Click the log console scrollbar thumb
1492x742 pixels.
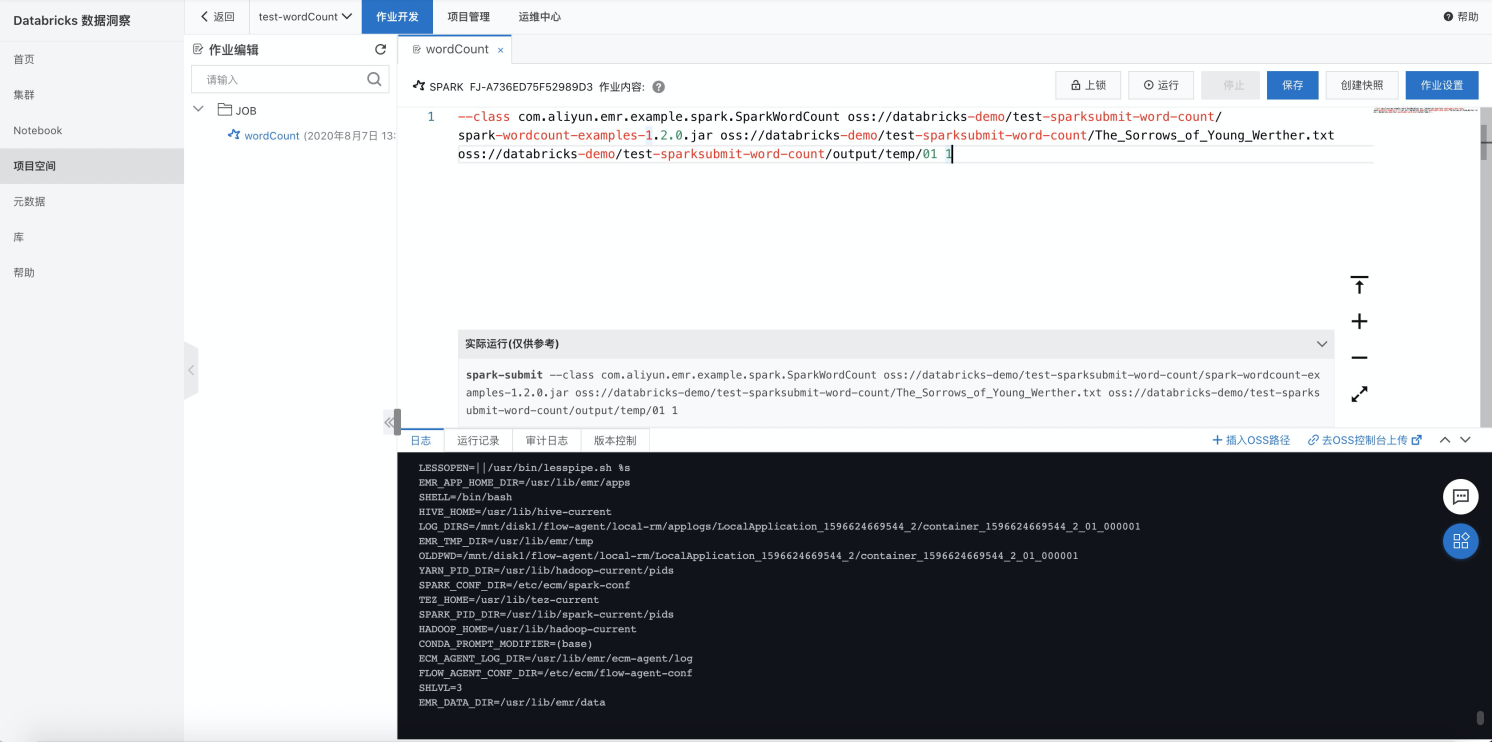tap(1480, 717)
